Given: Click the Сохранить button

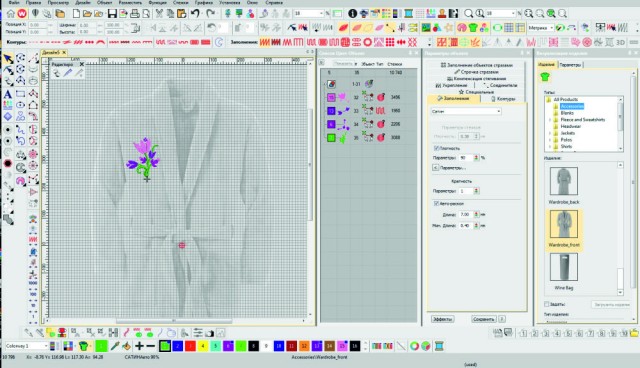Looking at the screenshot, I should click(484, 319).
